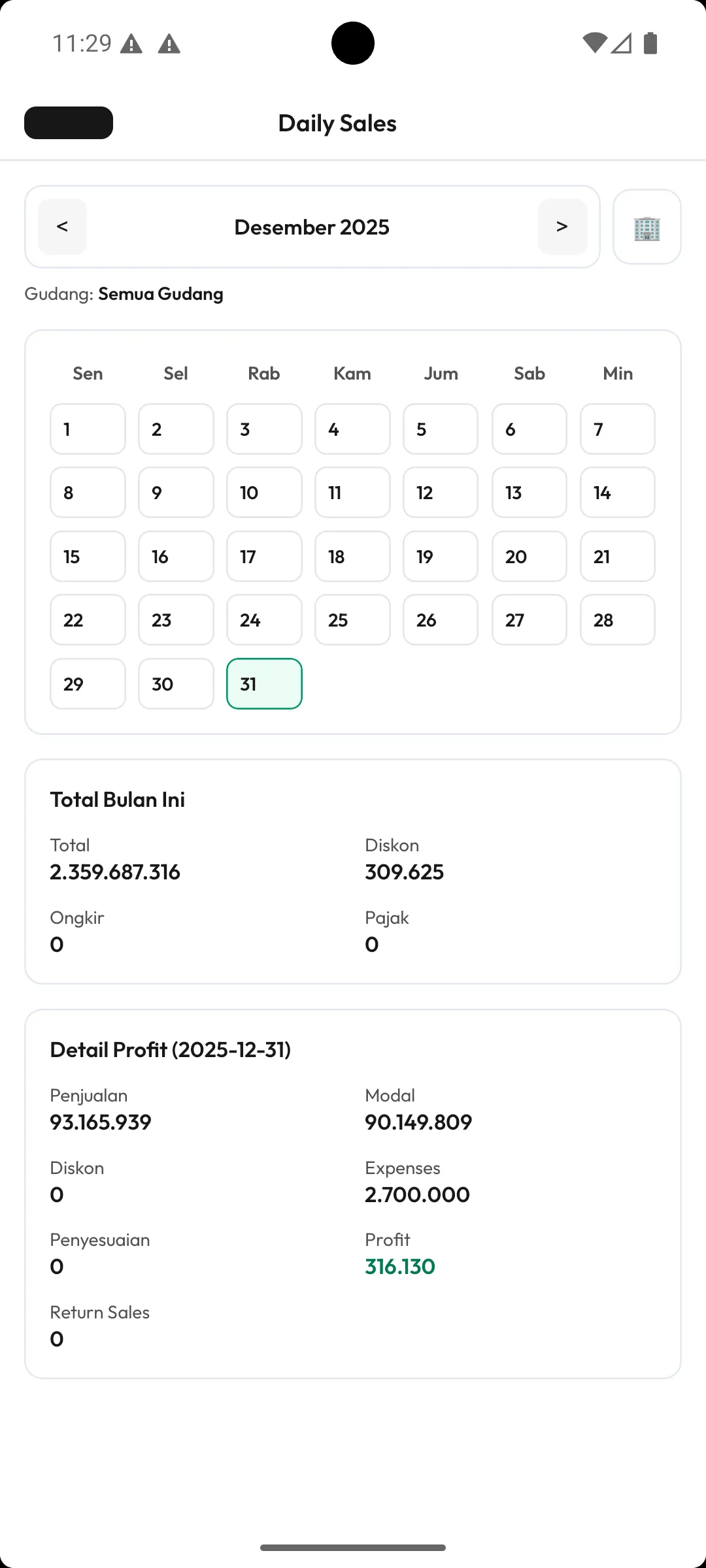Tap the first warning notification icon
706x1568 pixels.
click(x=131, y=44)
